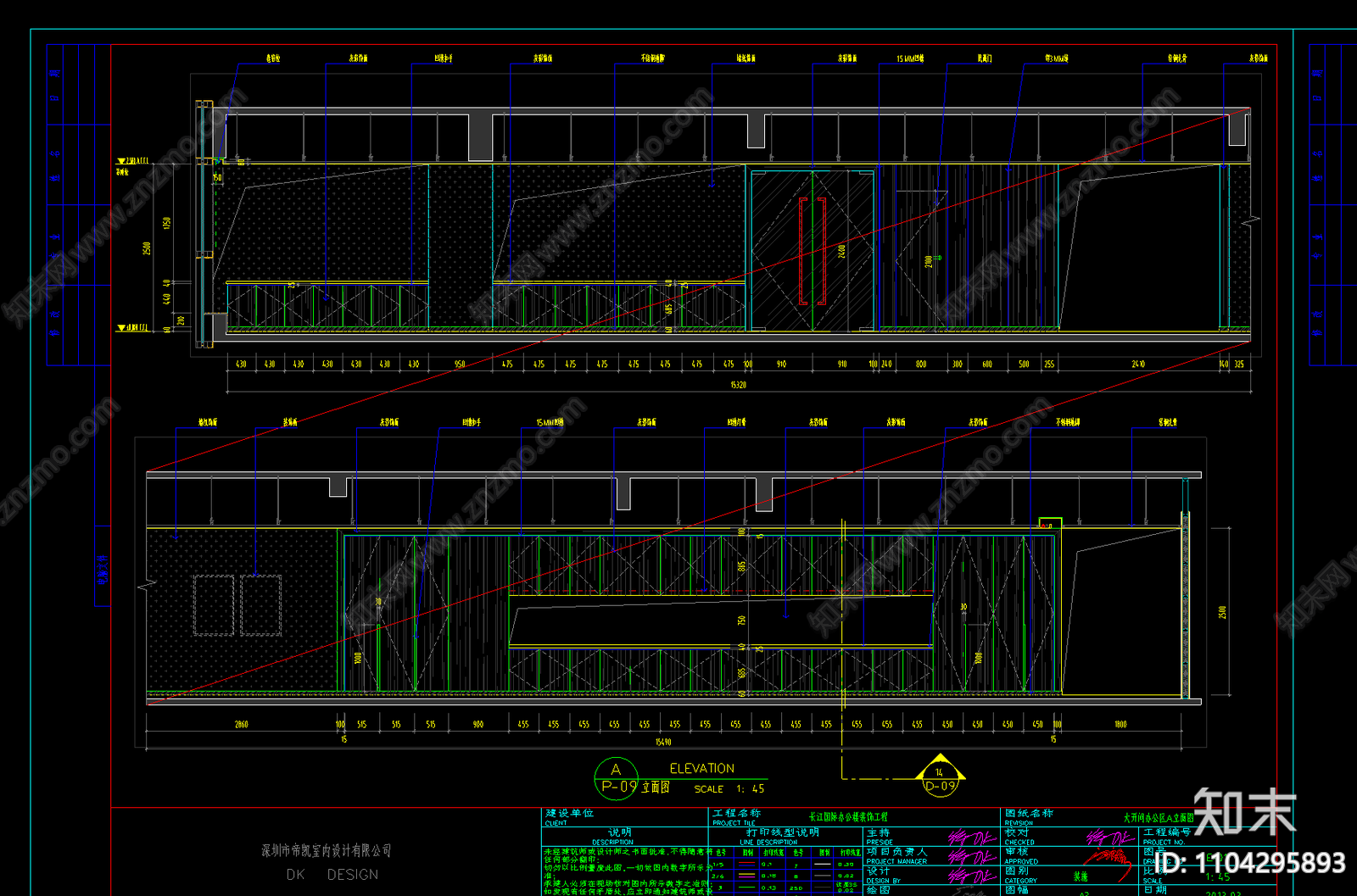Select the right dashed rectangle panel in lower elevation
Screen dimensions: 1357x896
click(x=260, y=605)
